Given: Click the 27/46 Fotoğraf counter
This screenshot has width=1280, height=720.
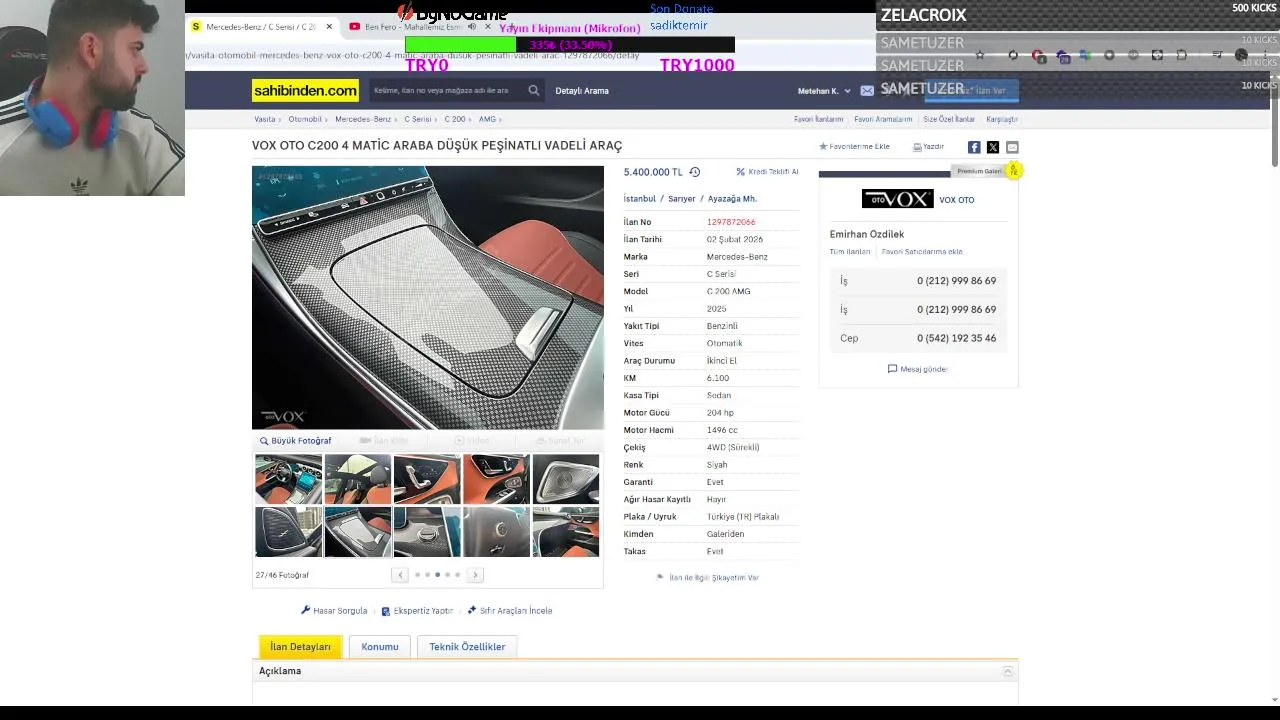Looking at the screenshot, I should coord(282,575).
